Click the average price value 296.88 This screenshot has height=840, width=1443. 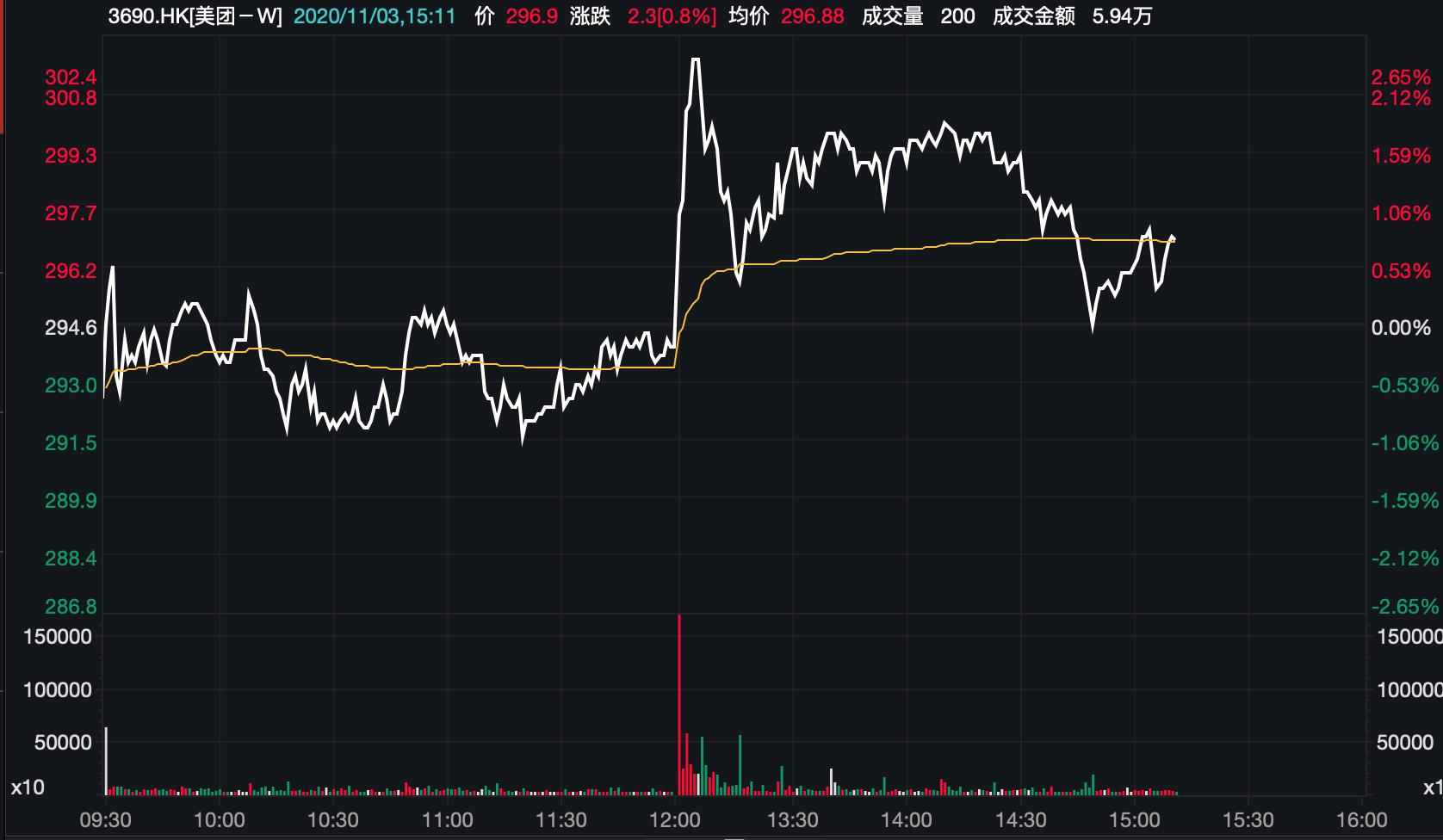pyautogui.click(x=813, y=16)
